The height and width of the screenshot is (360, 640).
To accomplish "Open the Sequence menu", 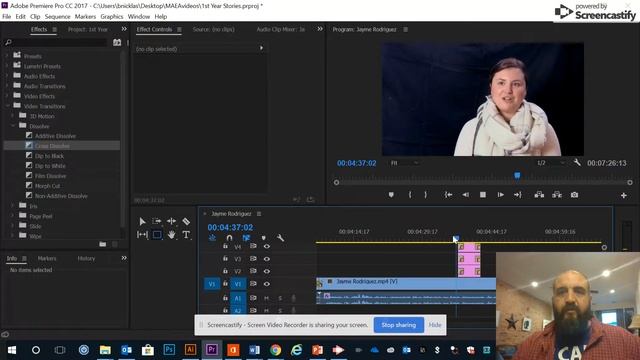I will 58,16.
